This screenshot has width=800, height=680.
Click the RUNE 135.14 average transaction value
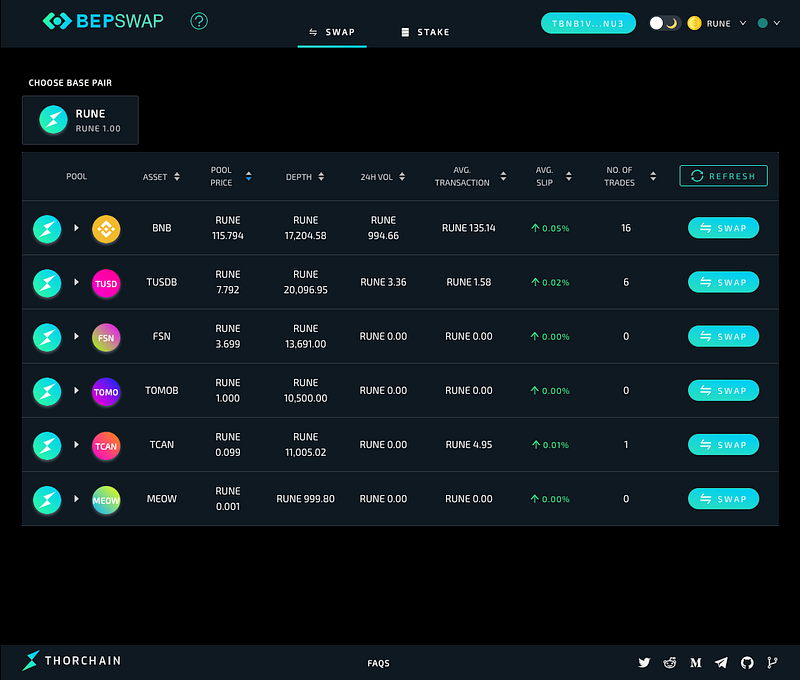point(468,228)
